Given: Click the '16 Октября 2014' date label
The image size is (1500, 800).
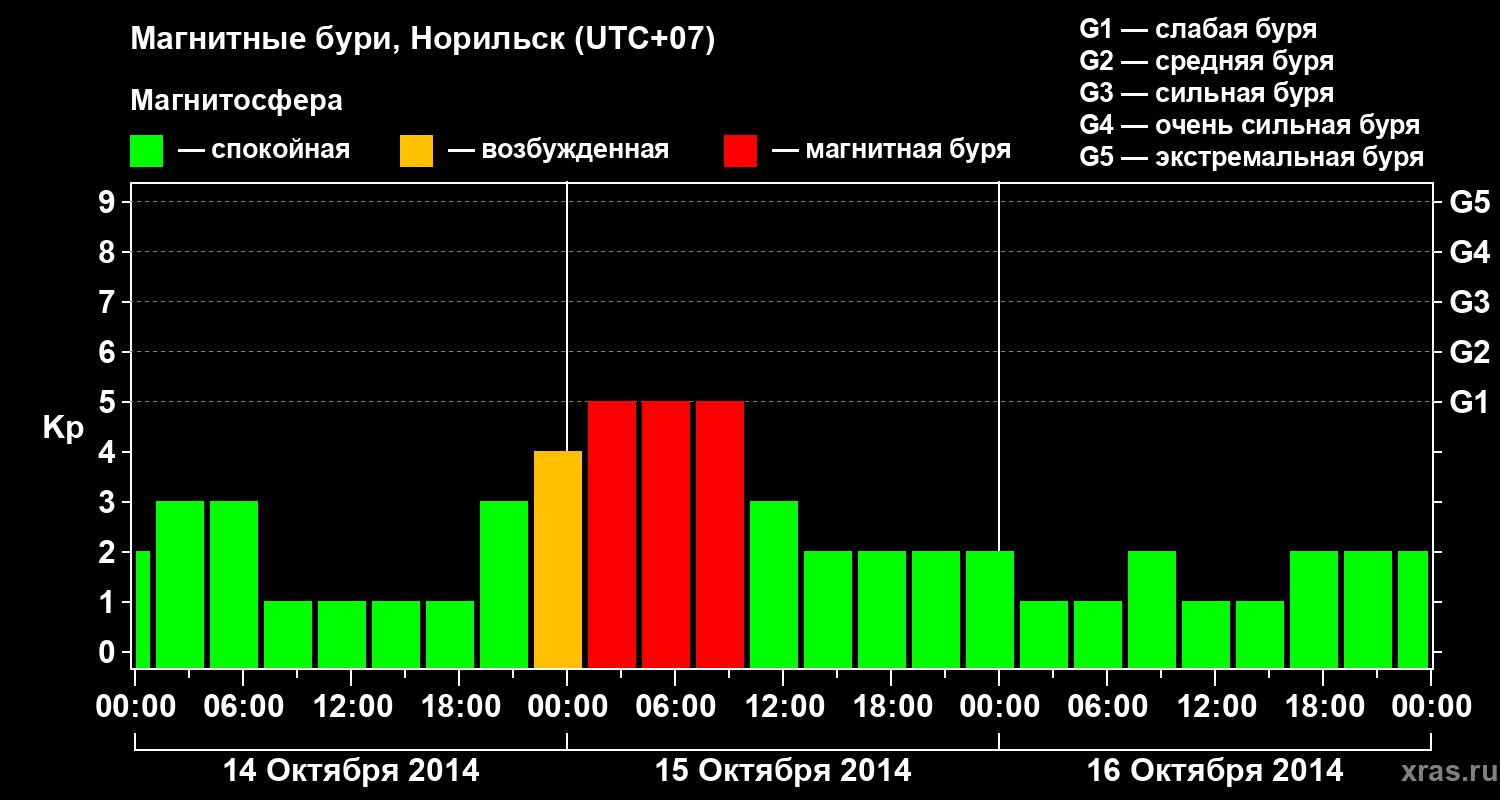Looking at the screenshot, I should 1215,771.
